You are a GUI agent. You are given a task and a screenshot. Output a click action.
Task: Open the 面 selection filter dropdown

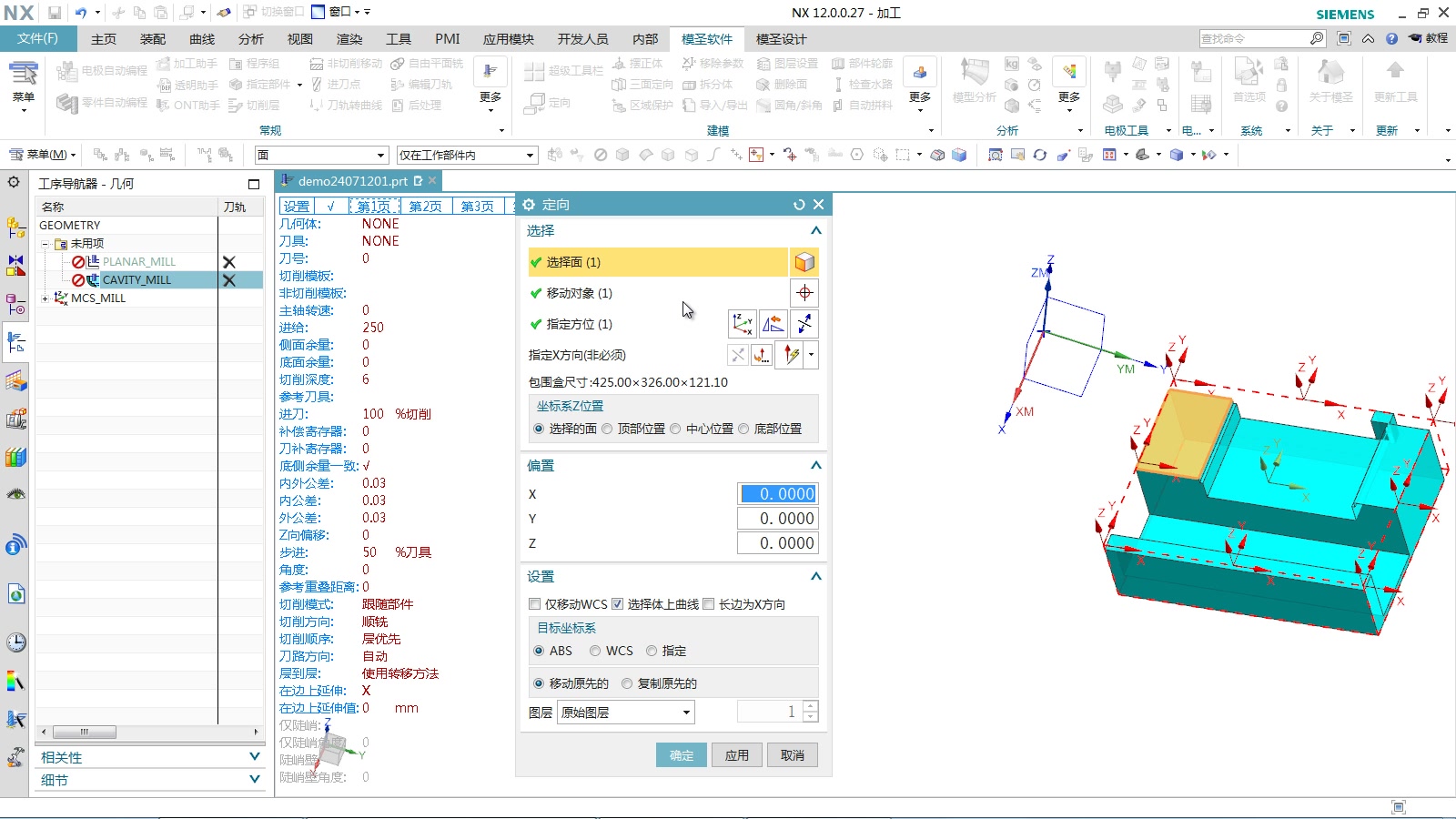[322, 155]
